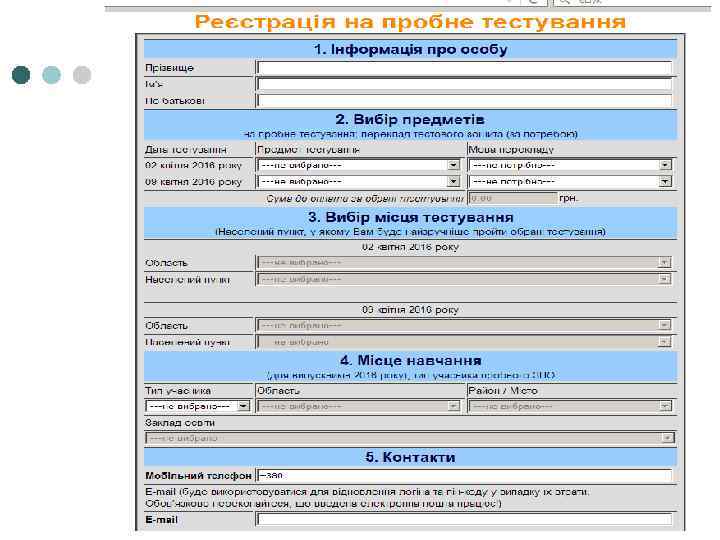Click the Мобільний телефон input field
Viewport: 720px width, 540px height.
(464, 476)
